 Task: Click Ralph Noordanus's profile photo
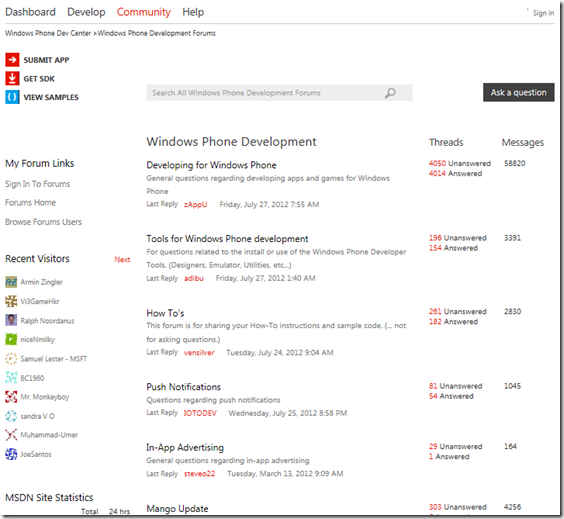click(x=11, y=320)
